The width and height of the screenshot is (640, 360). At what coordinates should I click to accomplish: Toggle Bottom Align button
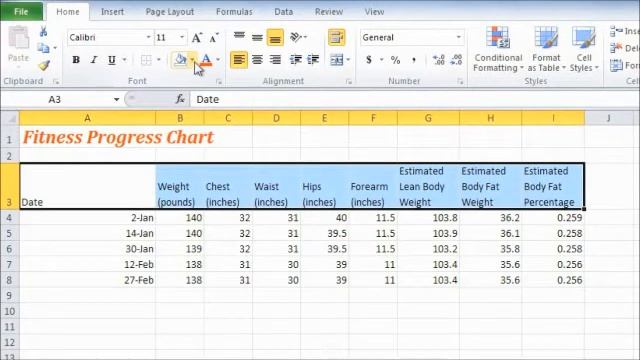[276, 37]
